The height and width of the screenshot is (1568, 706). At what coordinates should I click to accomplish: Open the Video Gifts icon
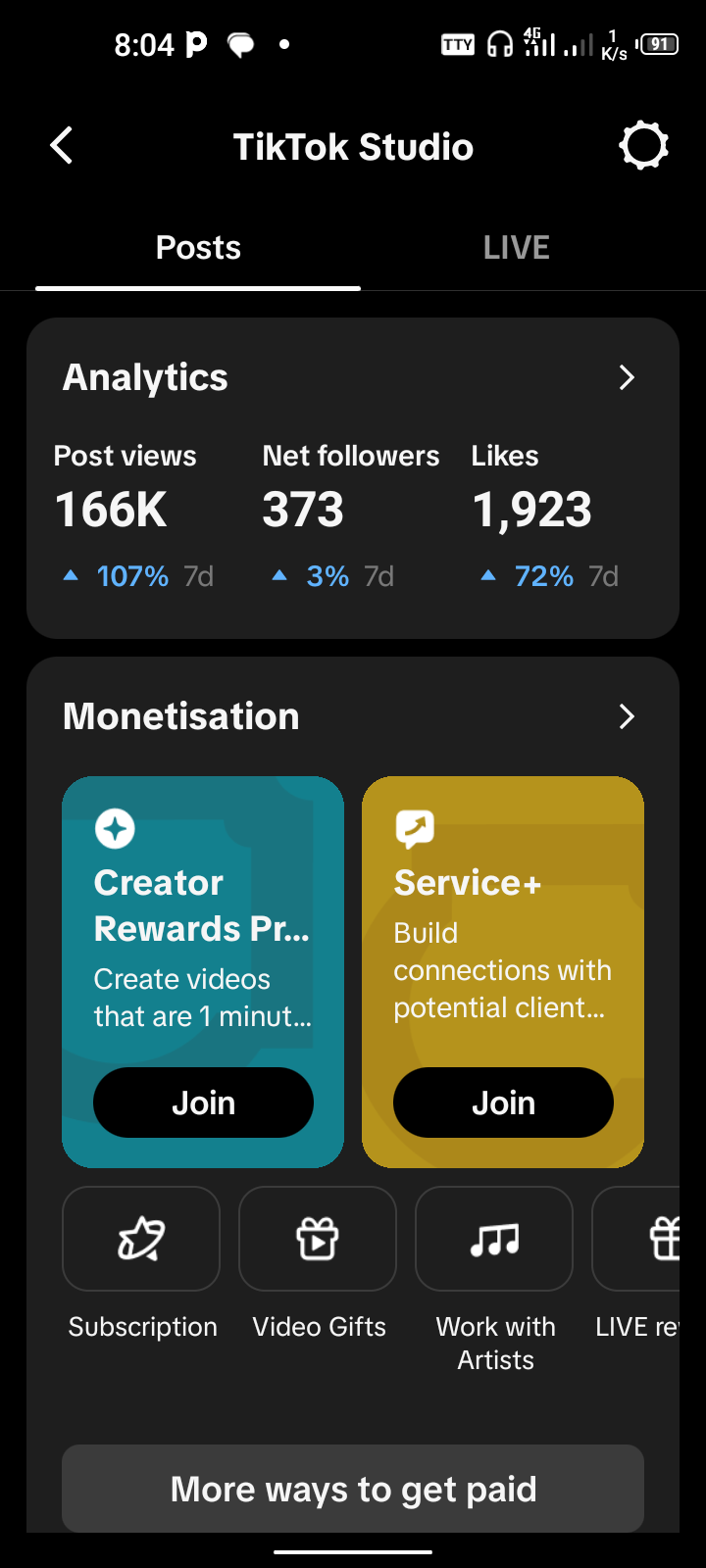tap(318, 1239)
